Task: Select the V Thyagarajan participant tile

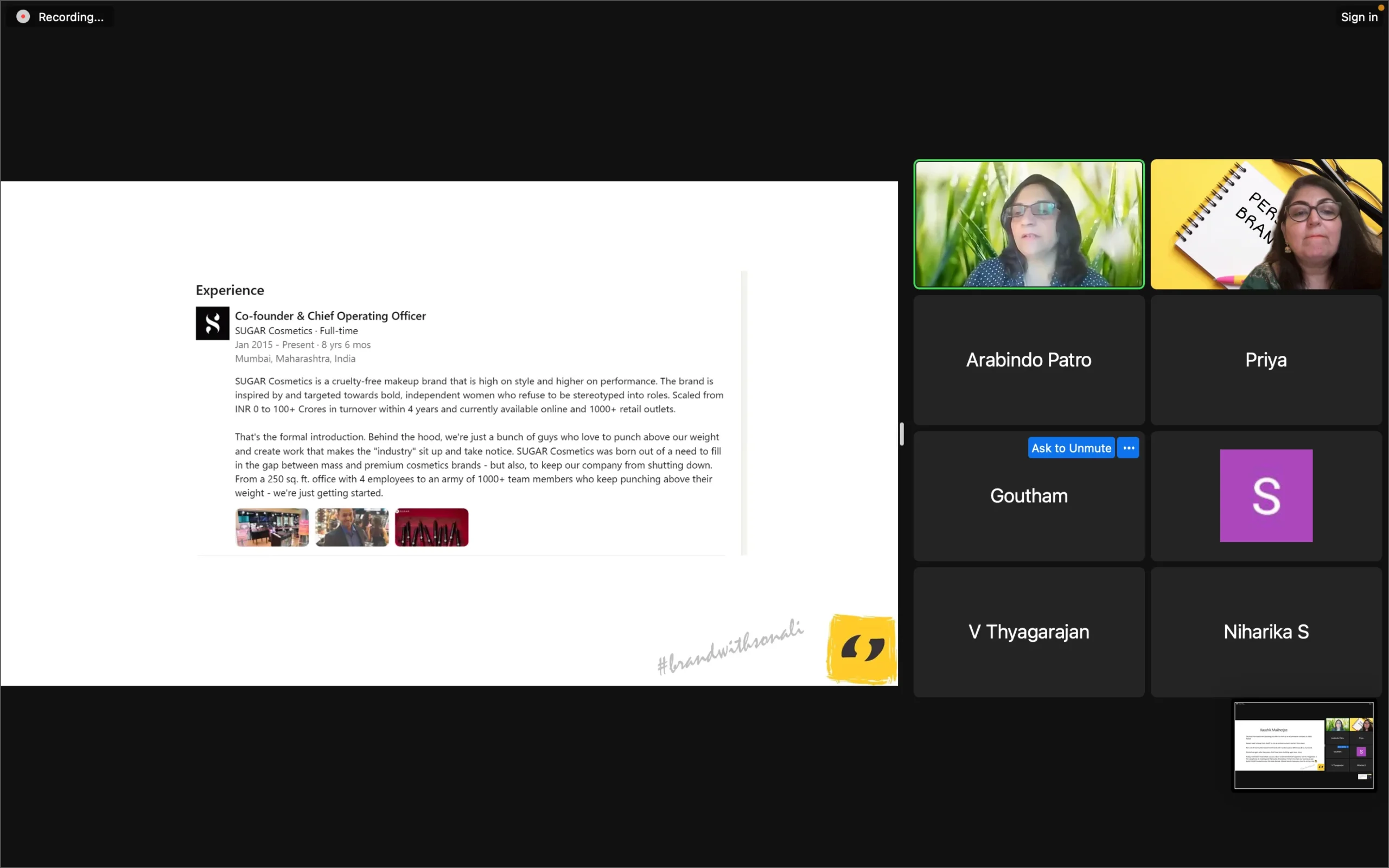Action: pyautogui.click(x=1029, y=631)
